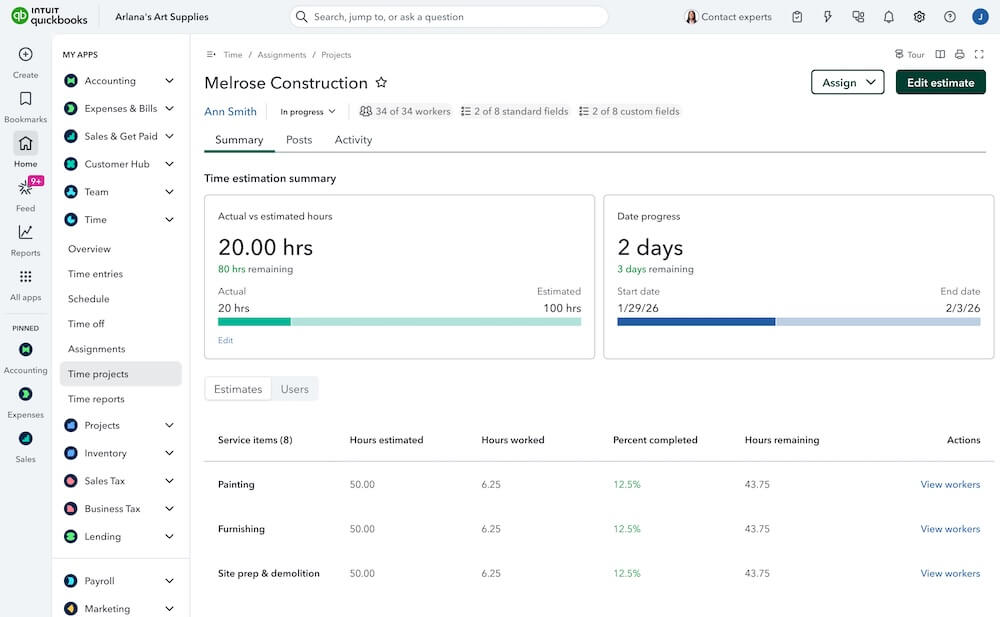Click the split view panel icon
Viewport: 1000px width, 617px height.
pos(940,55)
